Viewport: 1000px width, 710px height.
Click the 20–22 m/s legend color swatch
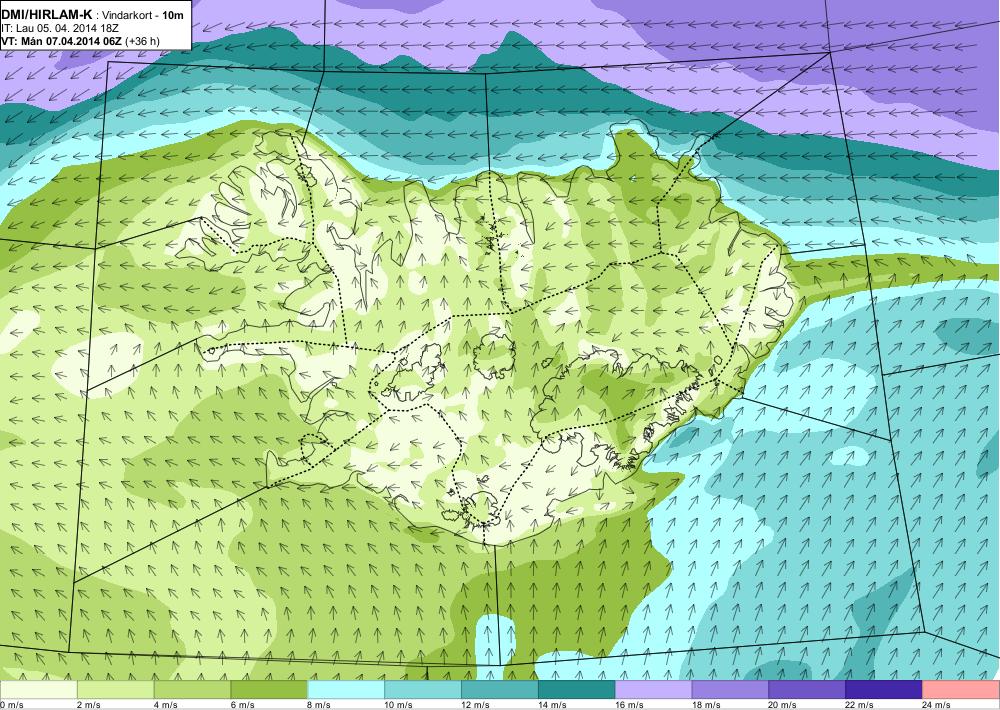pos(807,690)
